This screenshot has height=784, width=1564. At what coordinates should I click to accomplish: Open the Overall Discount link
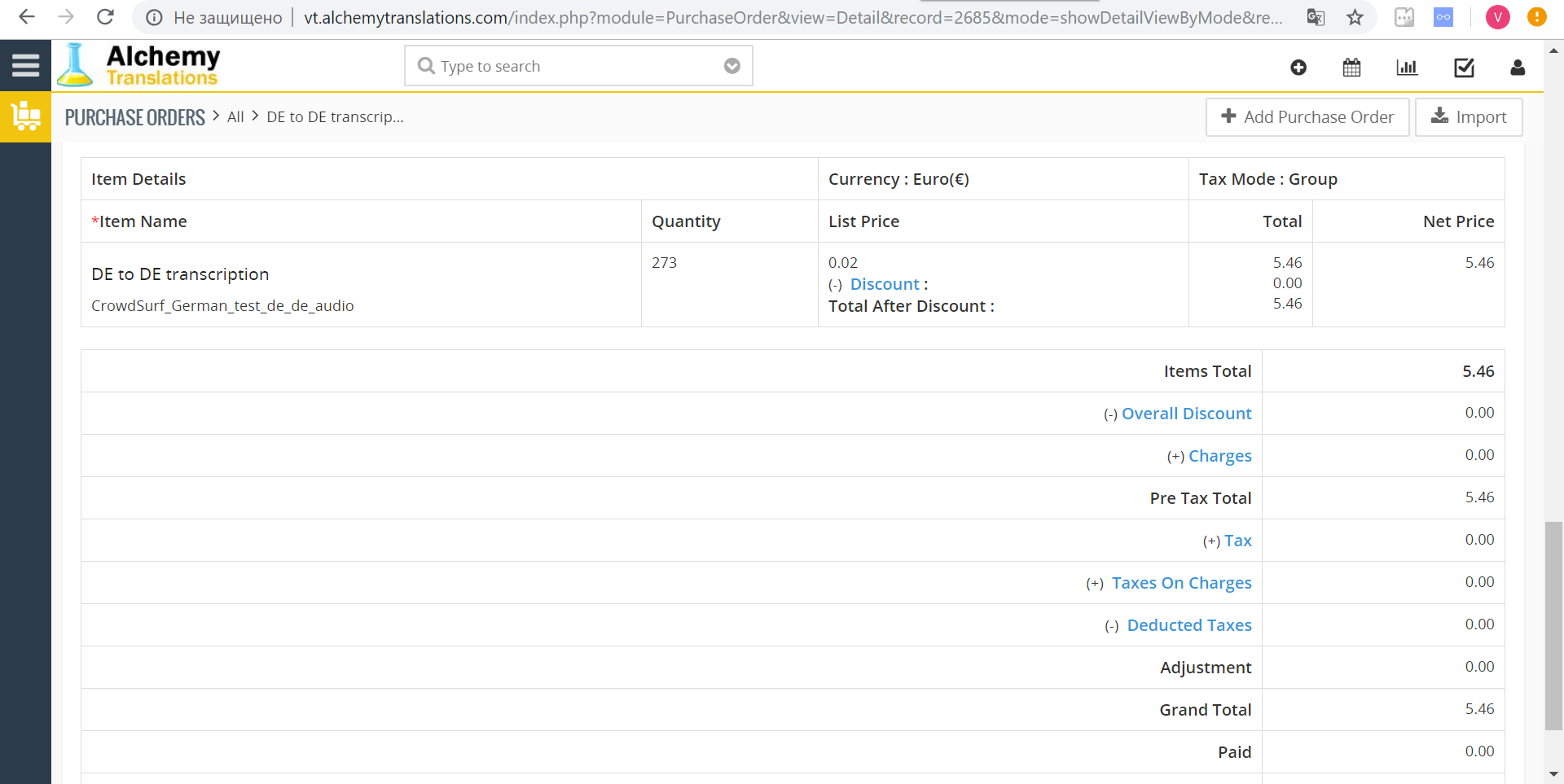(x=1186, y=414)
